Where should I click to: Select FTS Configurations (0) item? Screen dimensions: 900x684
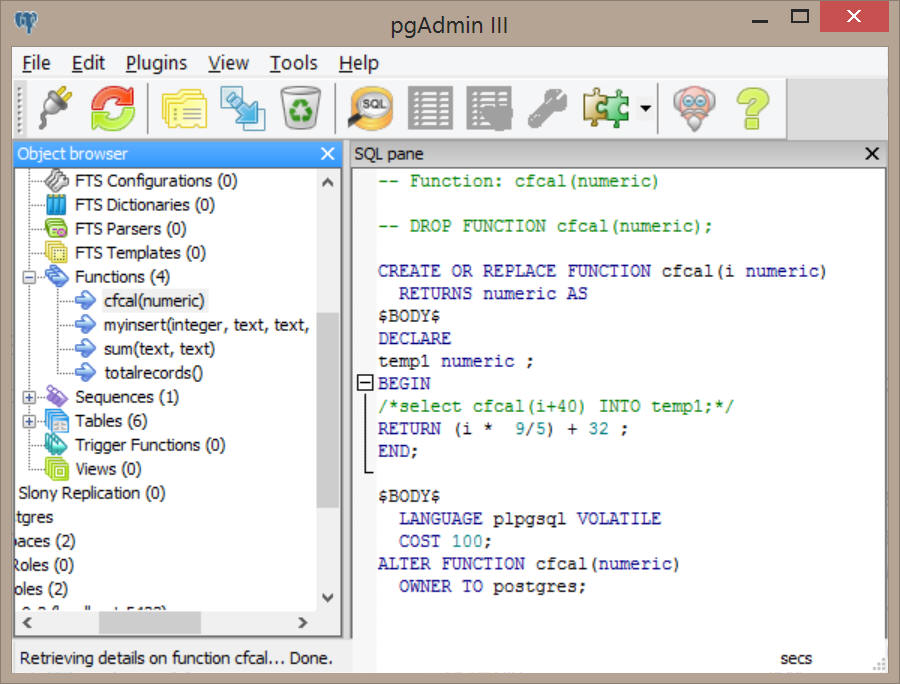[x=156, y=181]
